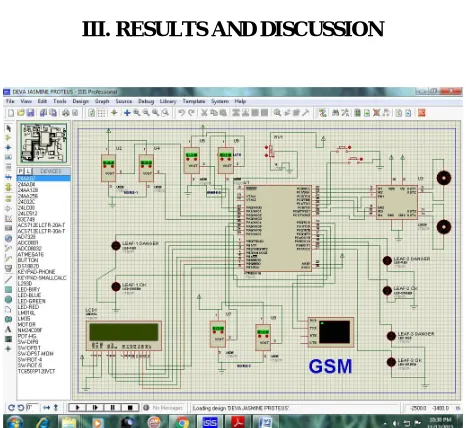Open the Design menu
The image size is (466, 428).
click(81, 101)
